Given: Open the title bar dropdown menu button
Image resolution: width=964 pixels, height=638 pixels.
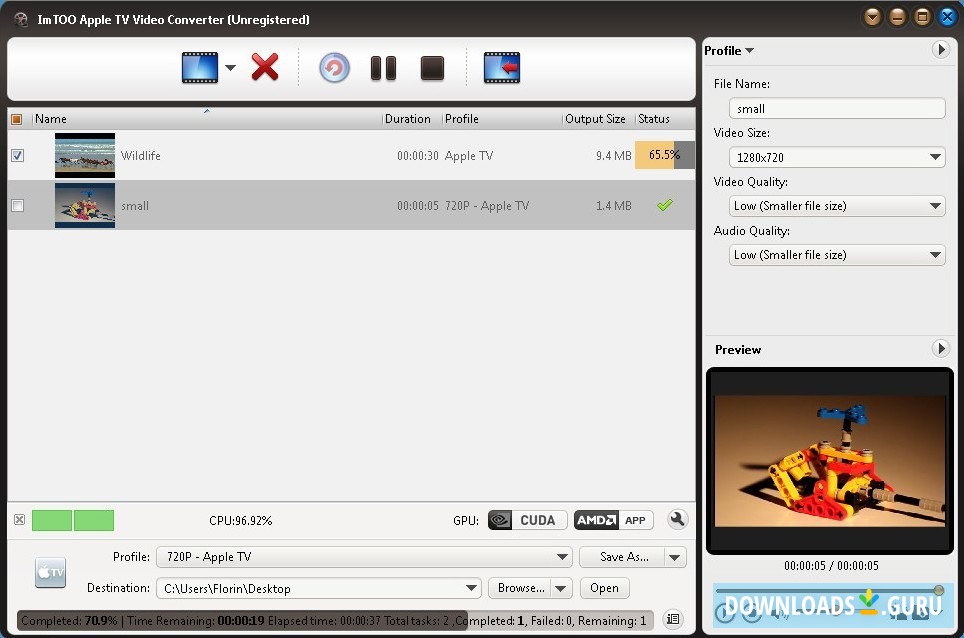Looking at the screenshot, I should [873, 17].
